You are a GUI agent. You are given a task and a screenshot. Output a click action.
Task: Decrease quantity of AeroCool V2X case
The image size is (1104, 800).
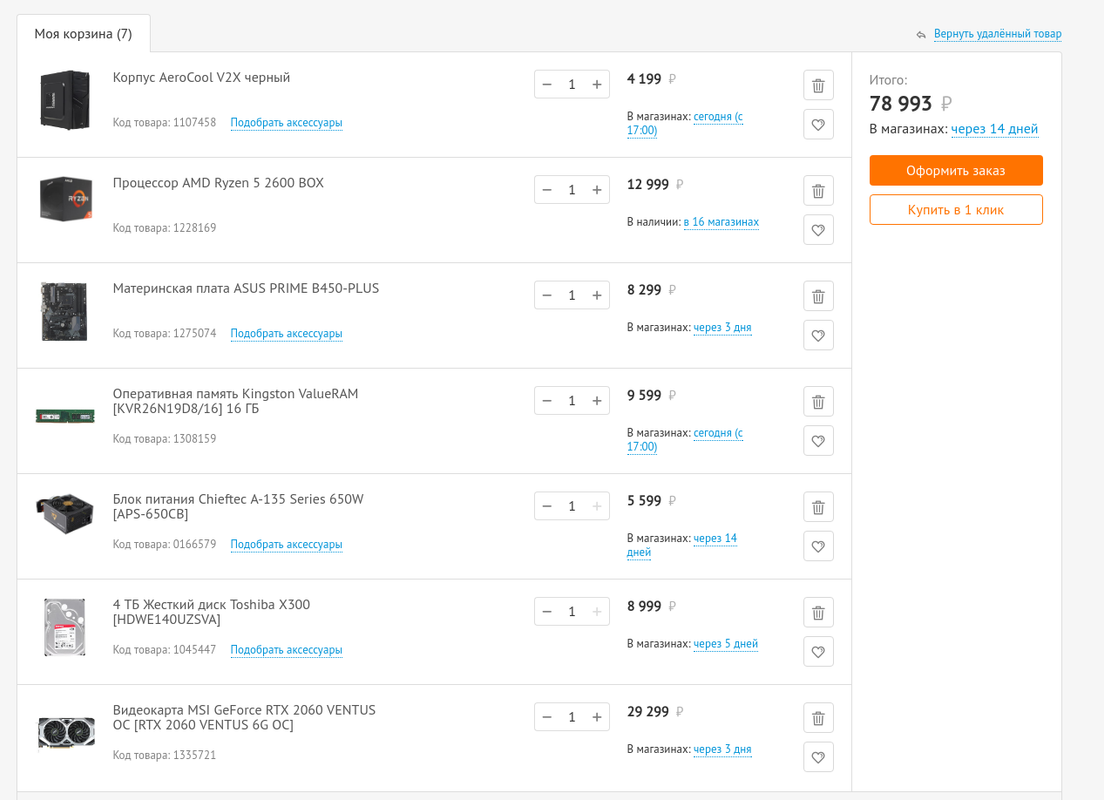pos(547,85)
